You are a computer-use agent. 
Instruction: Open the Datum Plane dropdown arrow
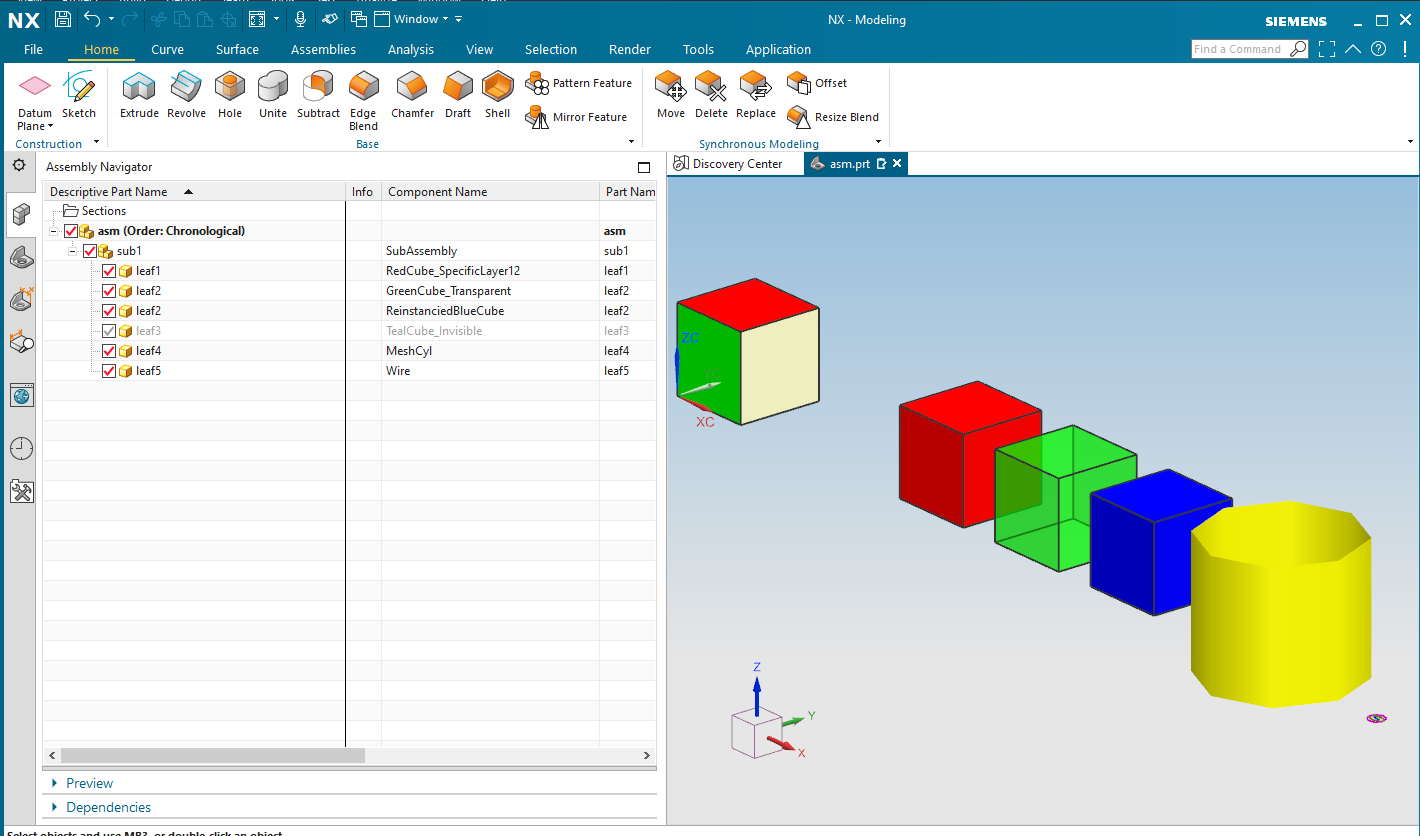(x=51, y=127)
